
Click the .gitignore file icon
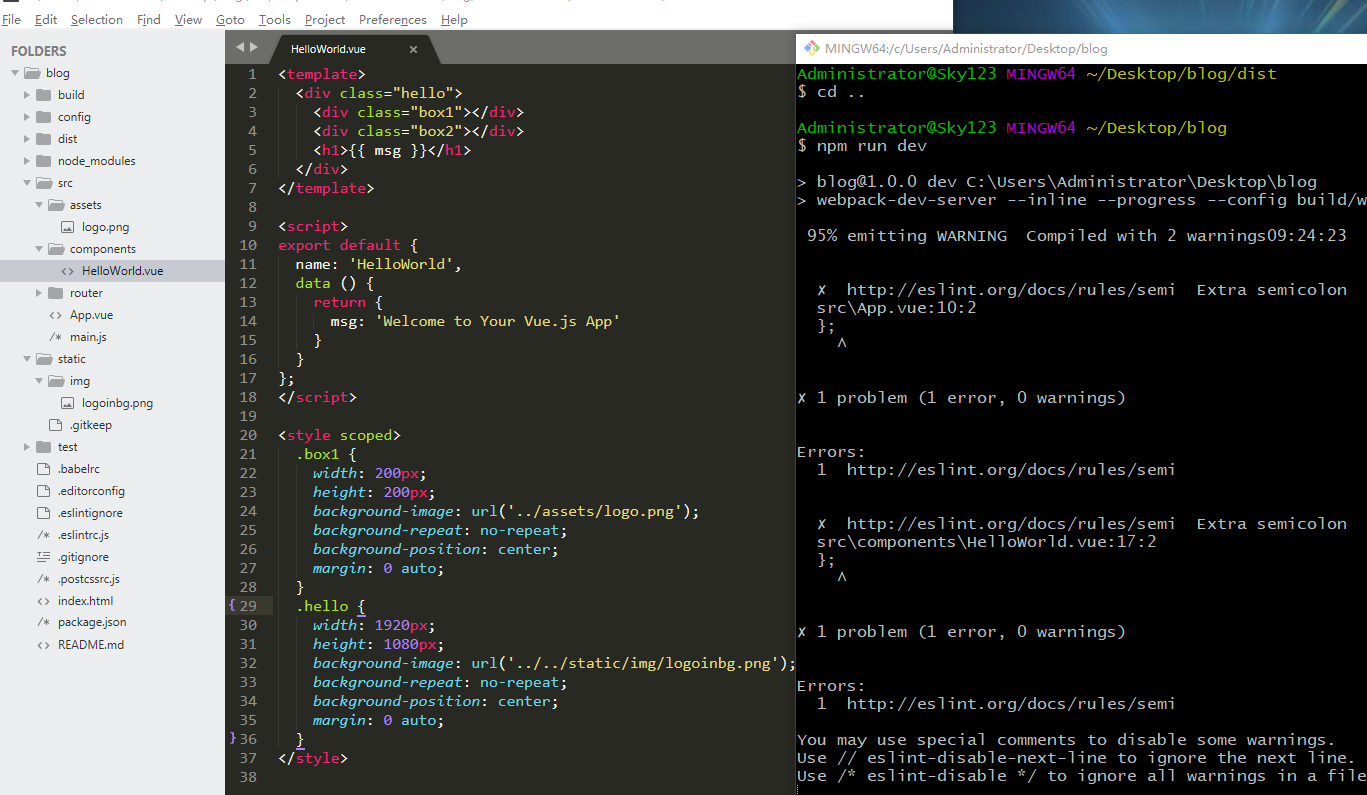tap(43, 557)
